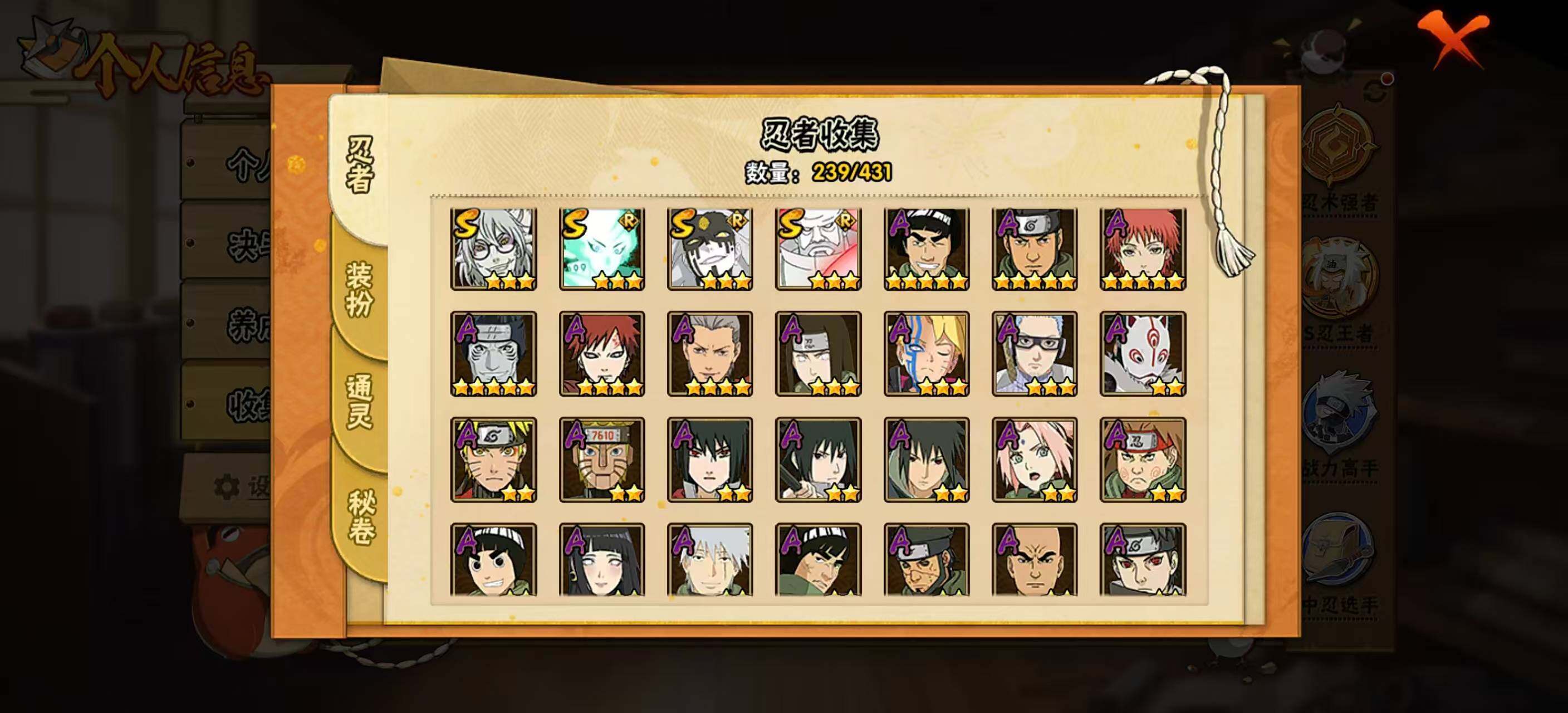This screenshot has width=1568, height=713.
Task: Select the bald A-rank ninja card
Action: point(1035,560)
